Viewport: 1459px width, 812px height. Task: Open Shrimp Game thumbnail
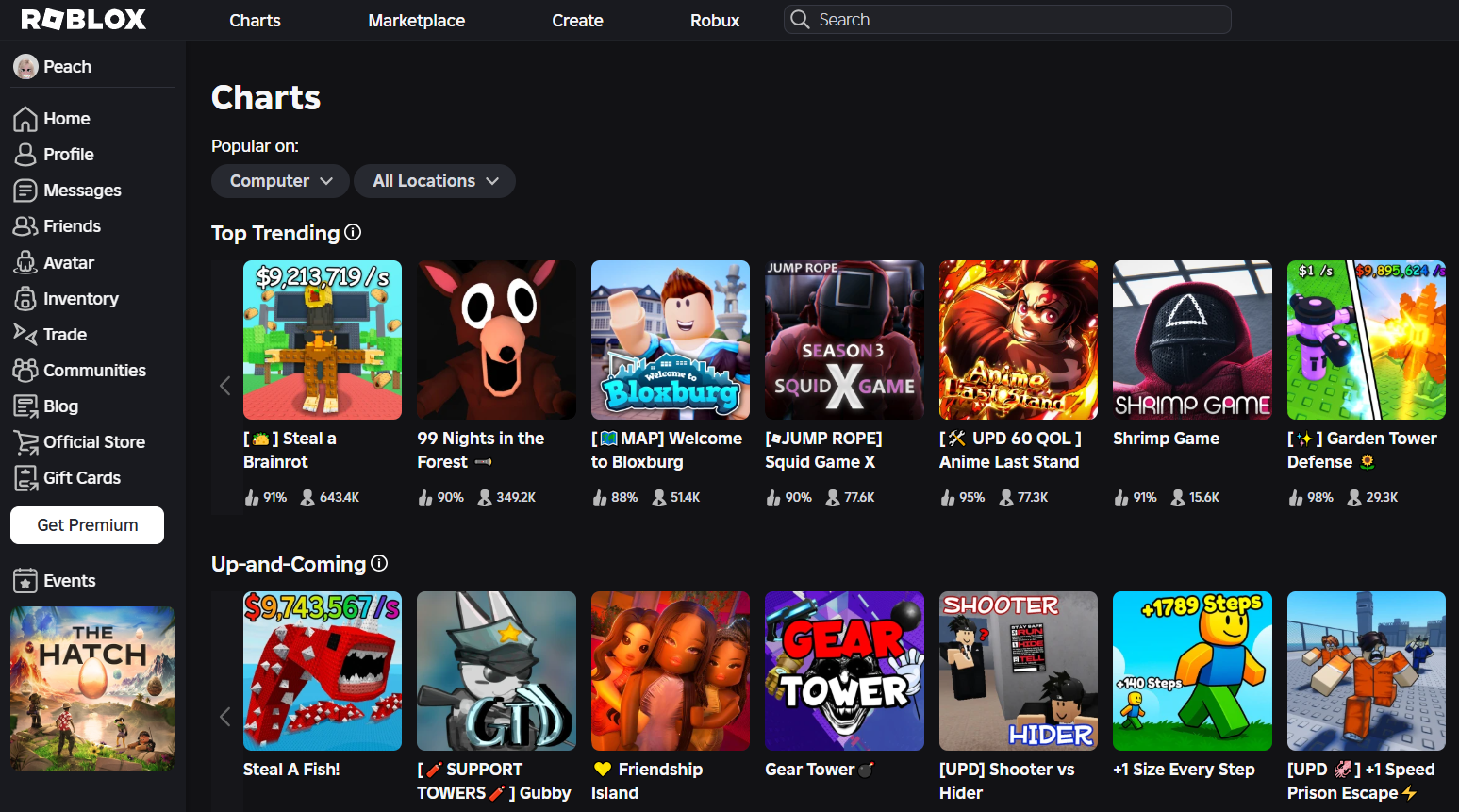[1192, 340]
